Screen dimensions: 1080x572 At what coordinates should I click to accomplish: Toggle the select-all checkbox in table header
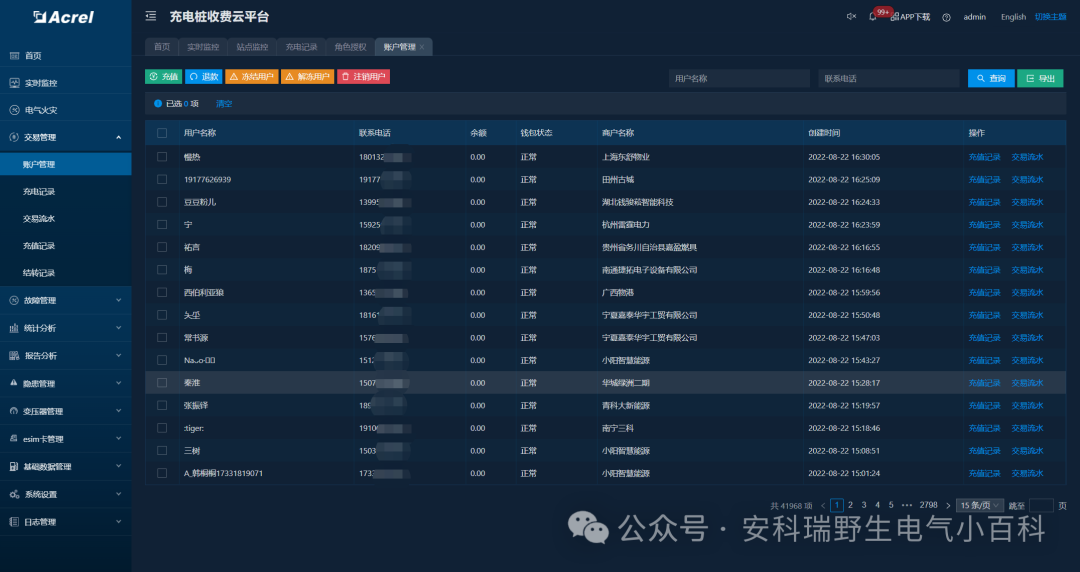tap(162, 133)
